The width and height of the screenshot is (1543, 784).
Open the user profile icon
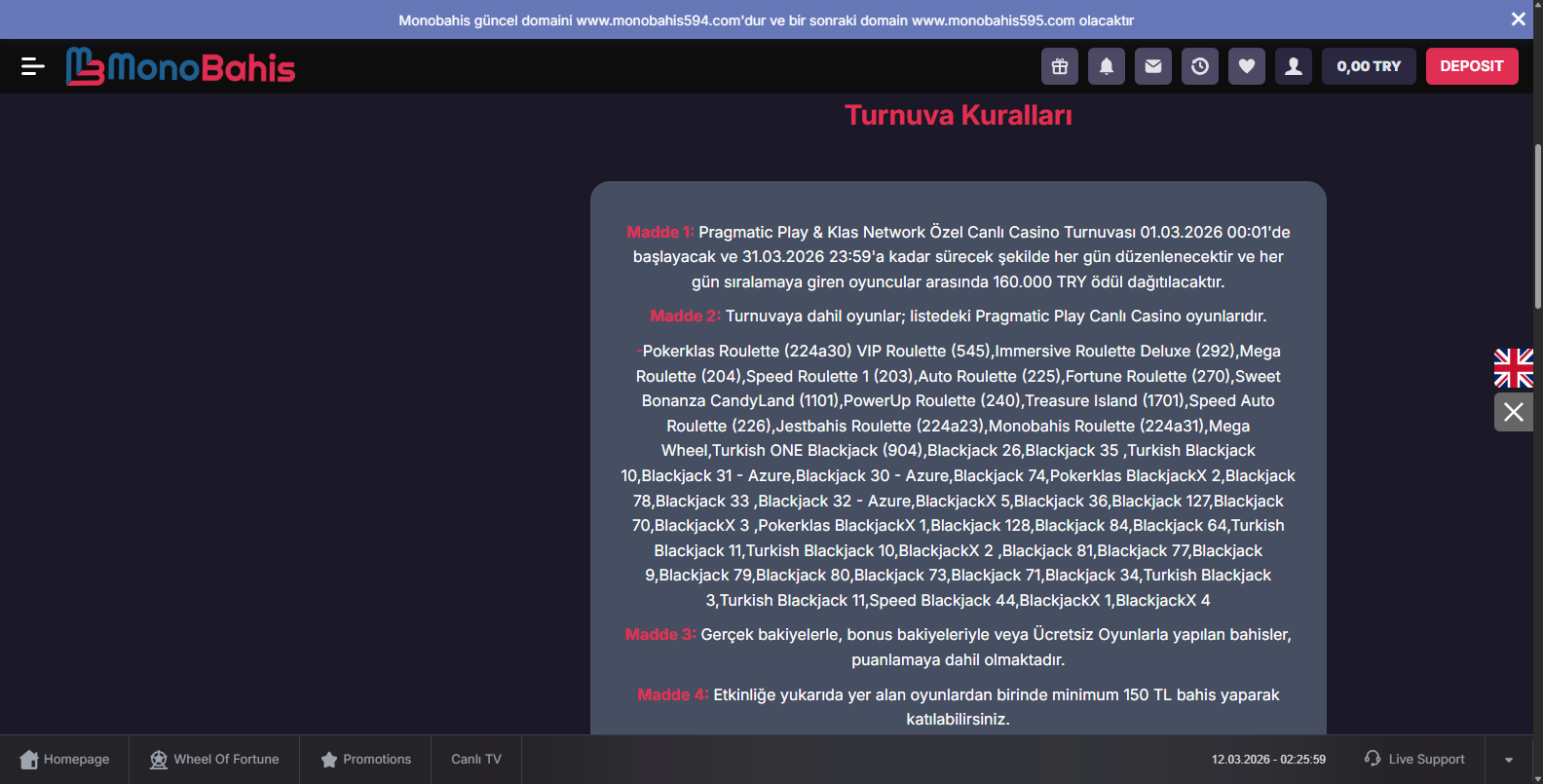(1294, 66)
